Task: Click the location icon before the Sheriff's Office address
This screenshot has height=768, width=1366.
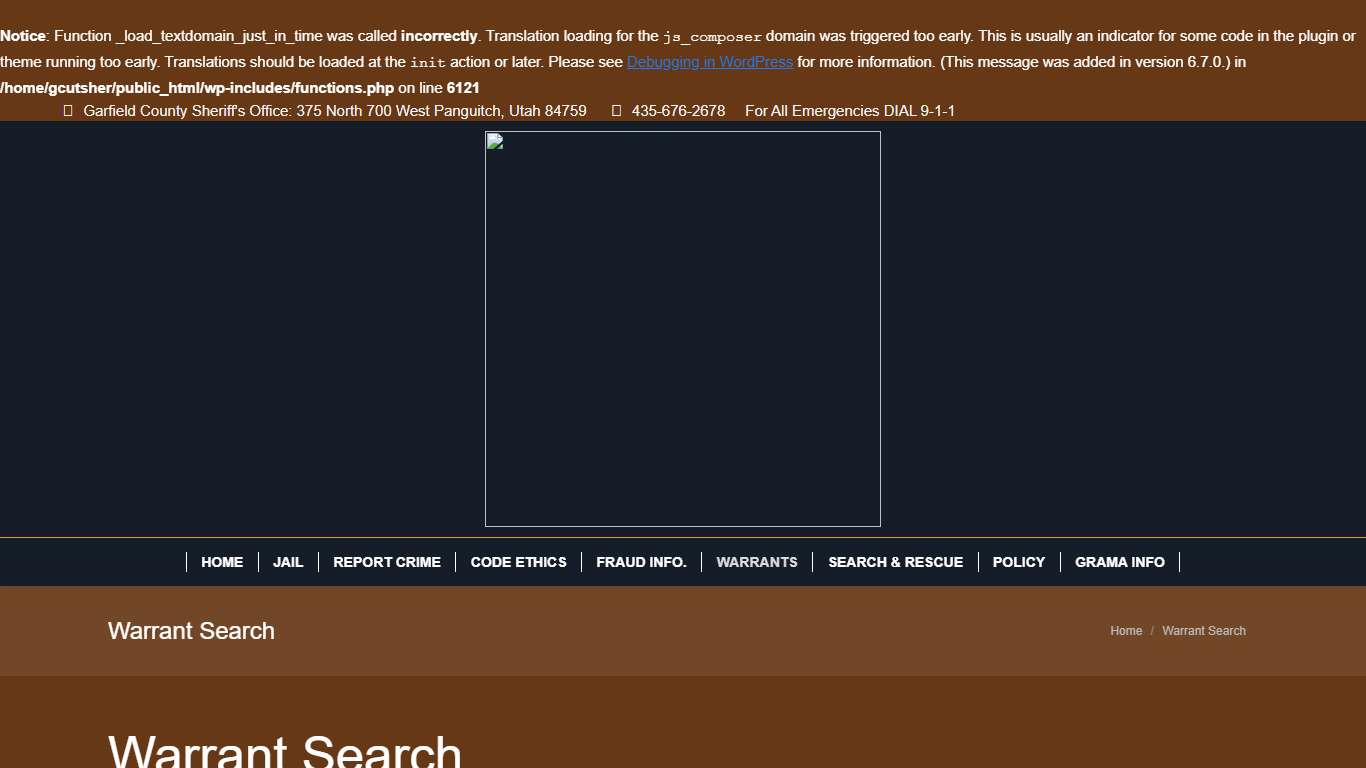Action: coord(68,111)
